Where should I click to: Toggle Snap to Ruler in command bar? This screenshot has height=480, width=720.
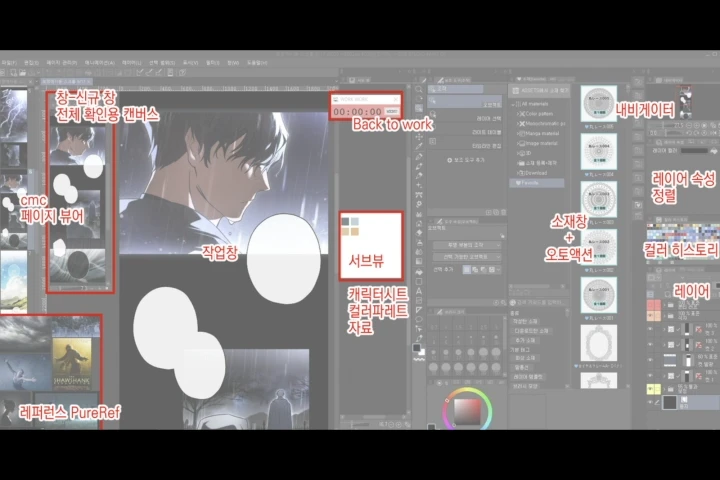tap(140, 73)
